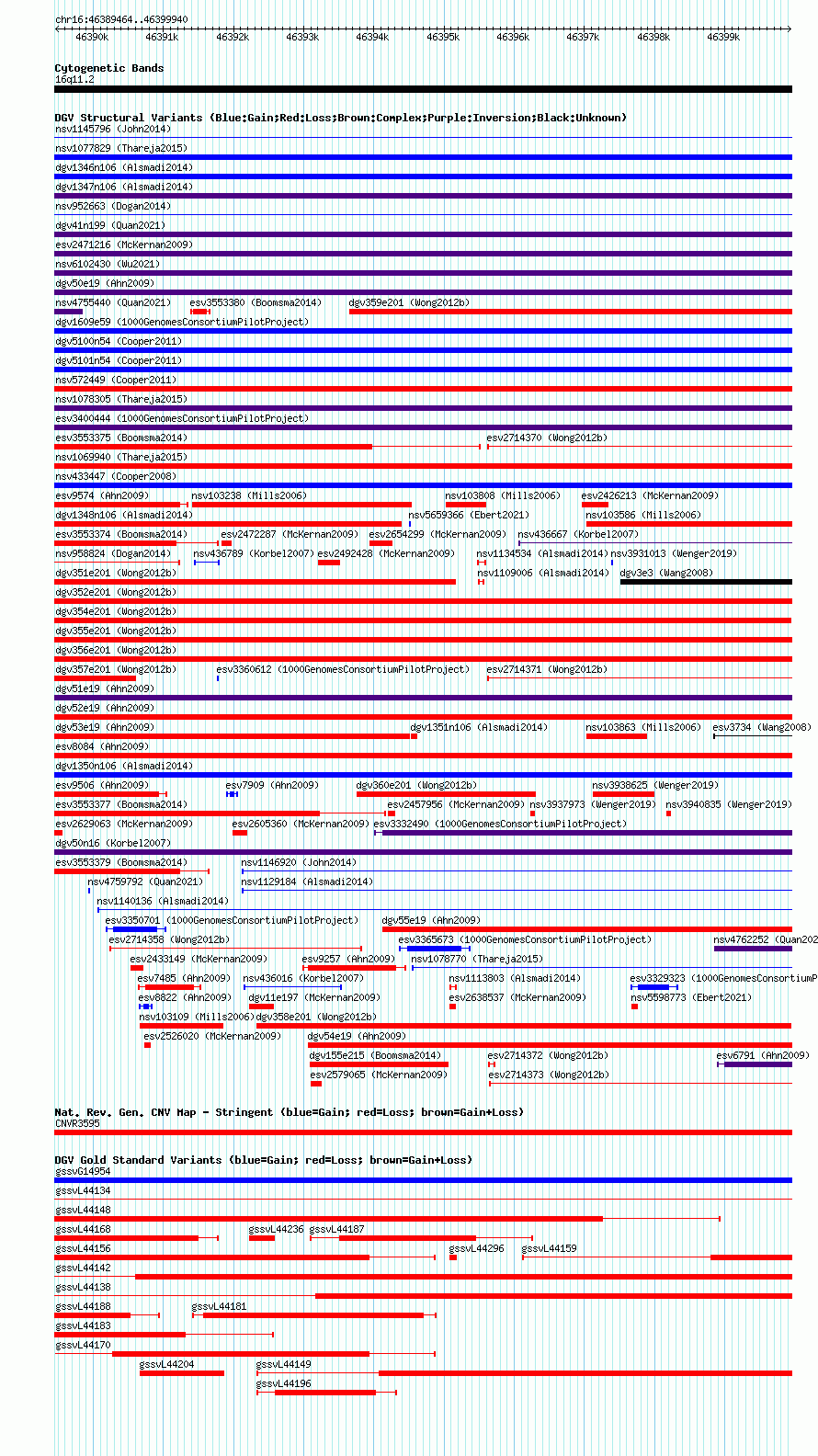Click the DGV Structural Variants track title
Image resolution: width=818 pixels, height=1456 pixels.
[340, 118]
